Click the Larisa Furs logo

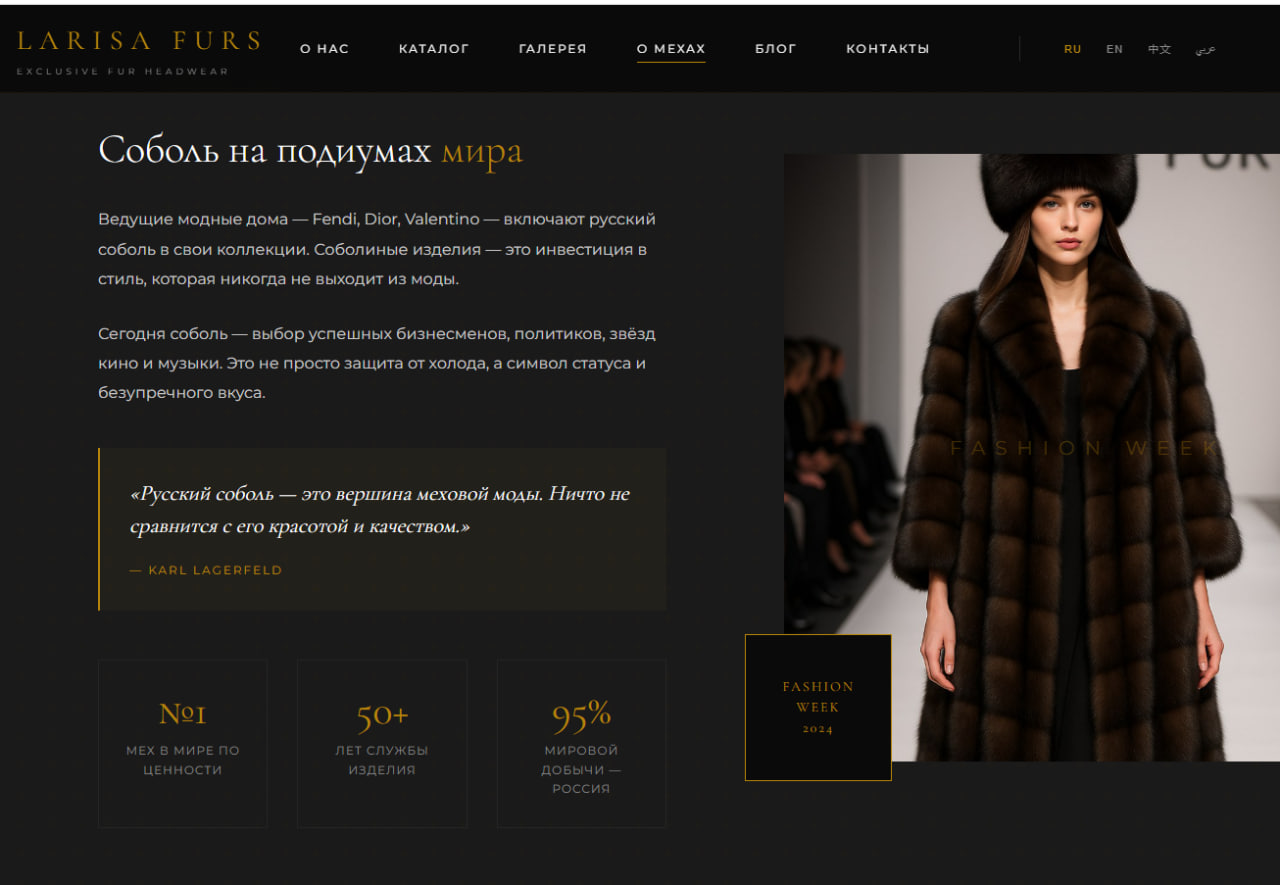pyautogui.click(x=138, y=41)
